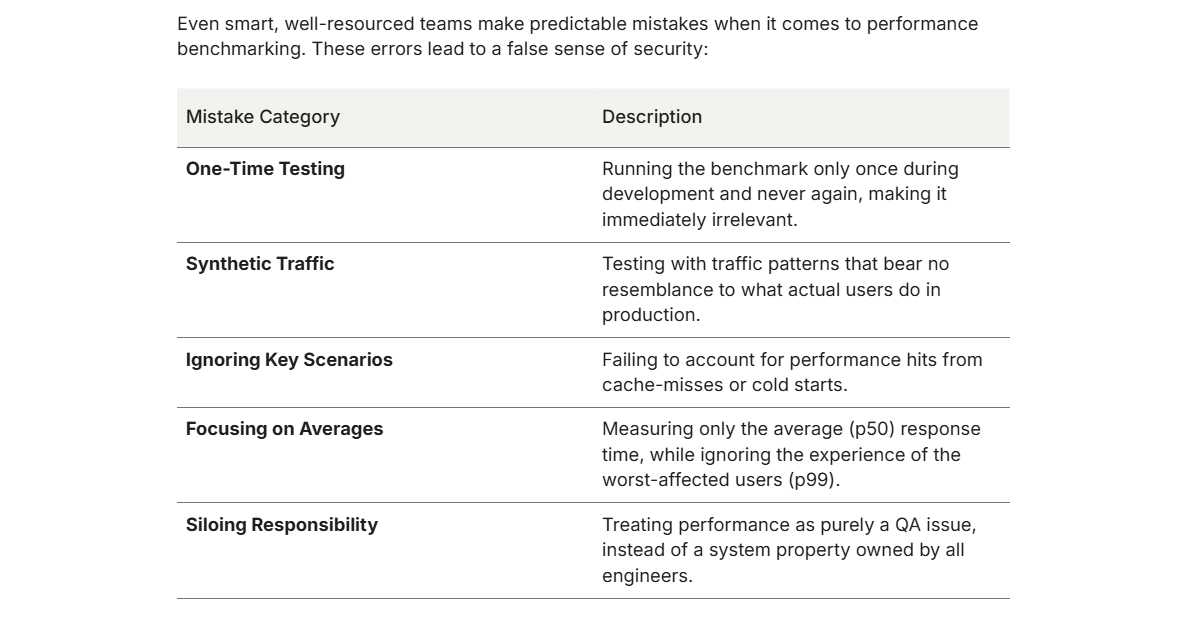The width and height of the screenshot is (1203, 618).
Task: Click the 'Ignoring Key Scenarios' cell
Action: click(289, 360)
